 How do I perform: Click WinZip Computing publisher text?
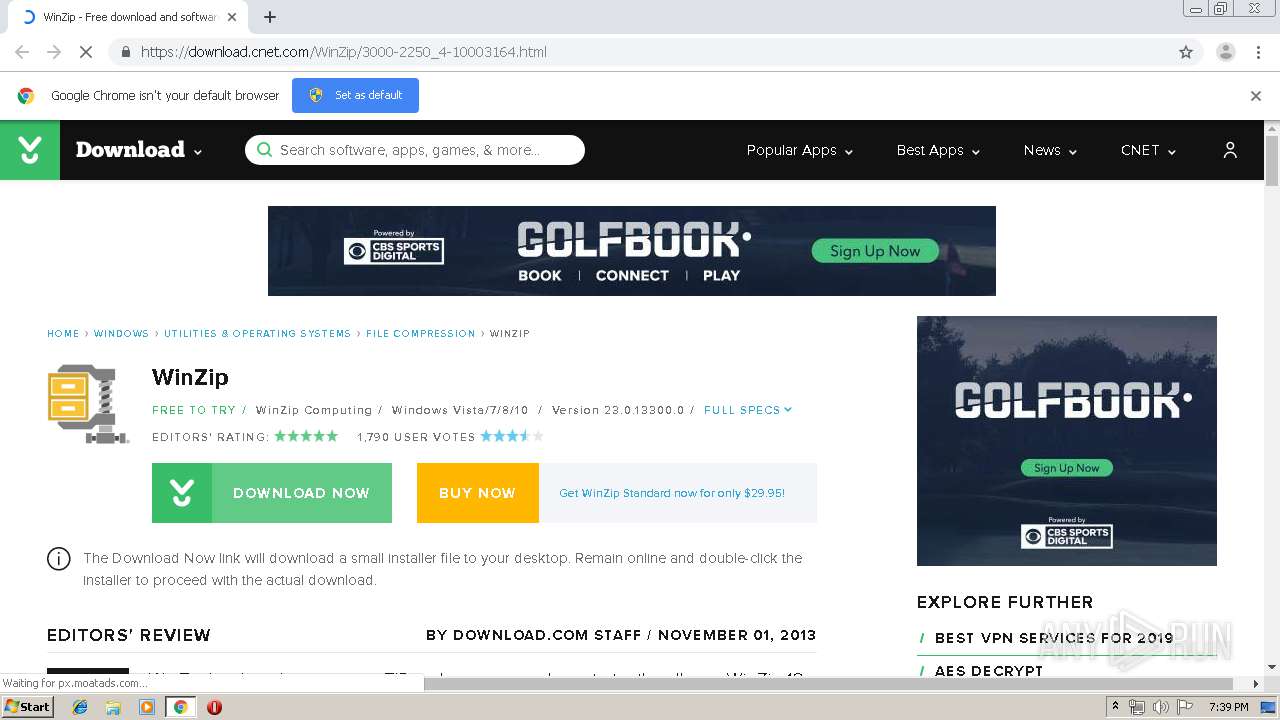[x=314, y=410]
